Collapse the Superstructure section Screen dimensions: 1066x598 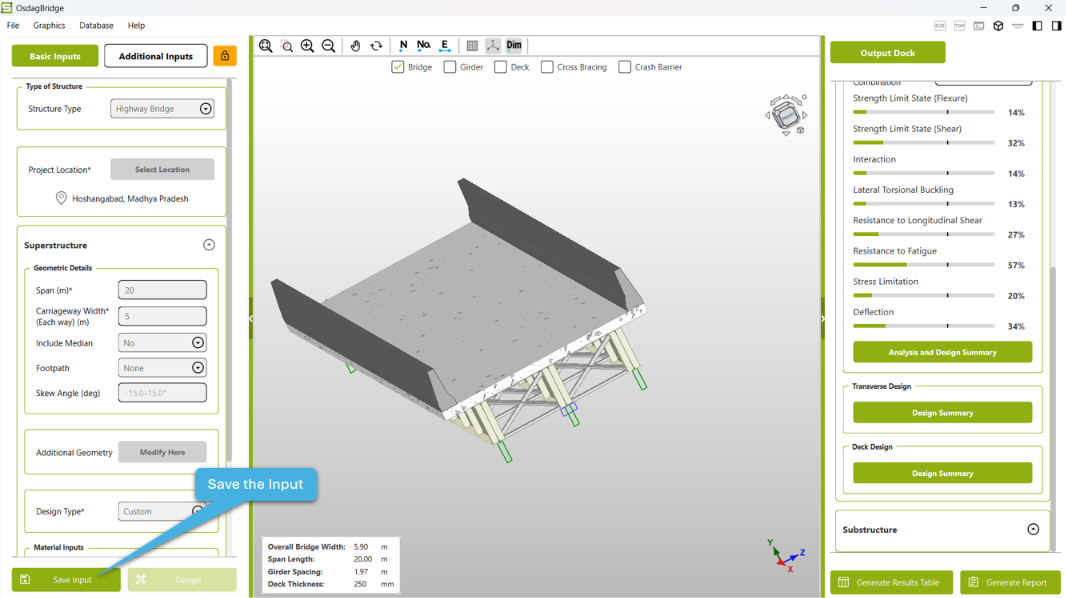[x=209, y=245]
